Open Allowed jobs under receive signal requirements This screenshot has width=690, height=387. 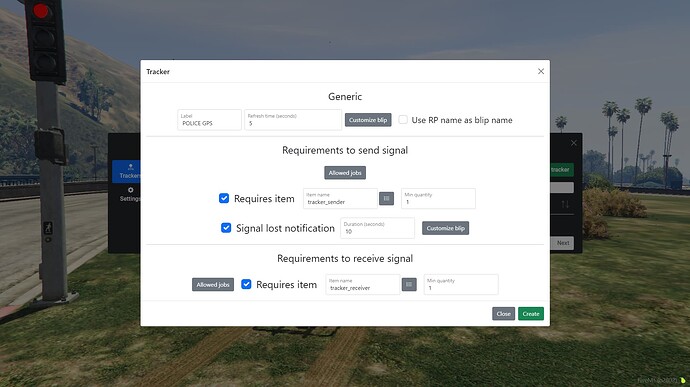213,284
